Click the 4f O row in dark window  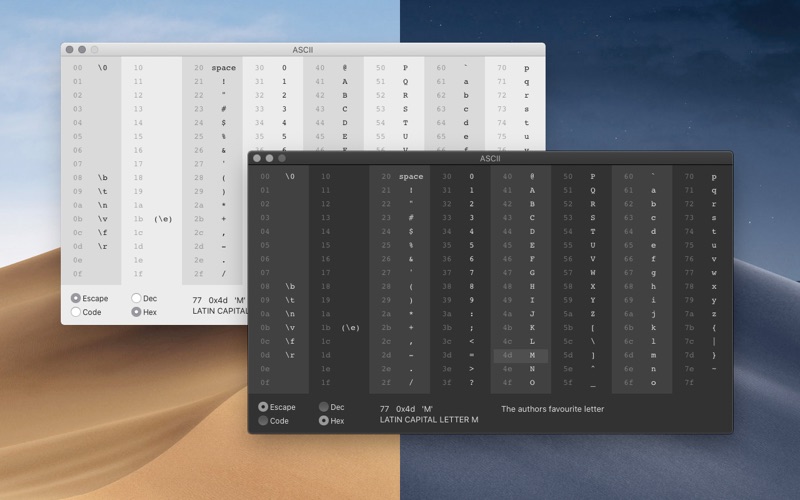(520, 383)
